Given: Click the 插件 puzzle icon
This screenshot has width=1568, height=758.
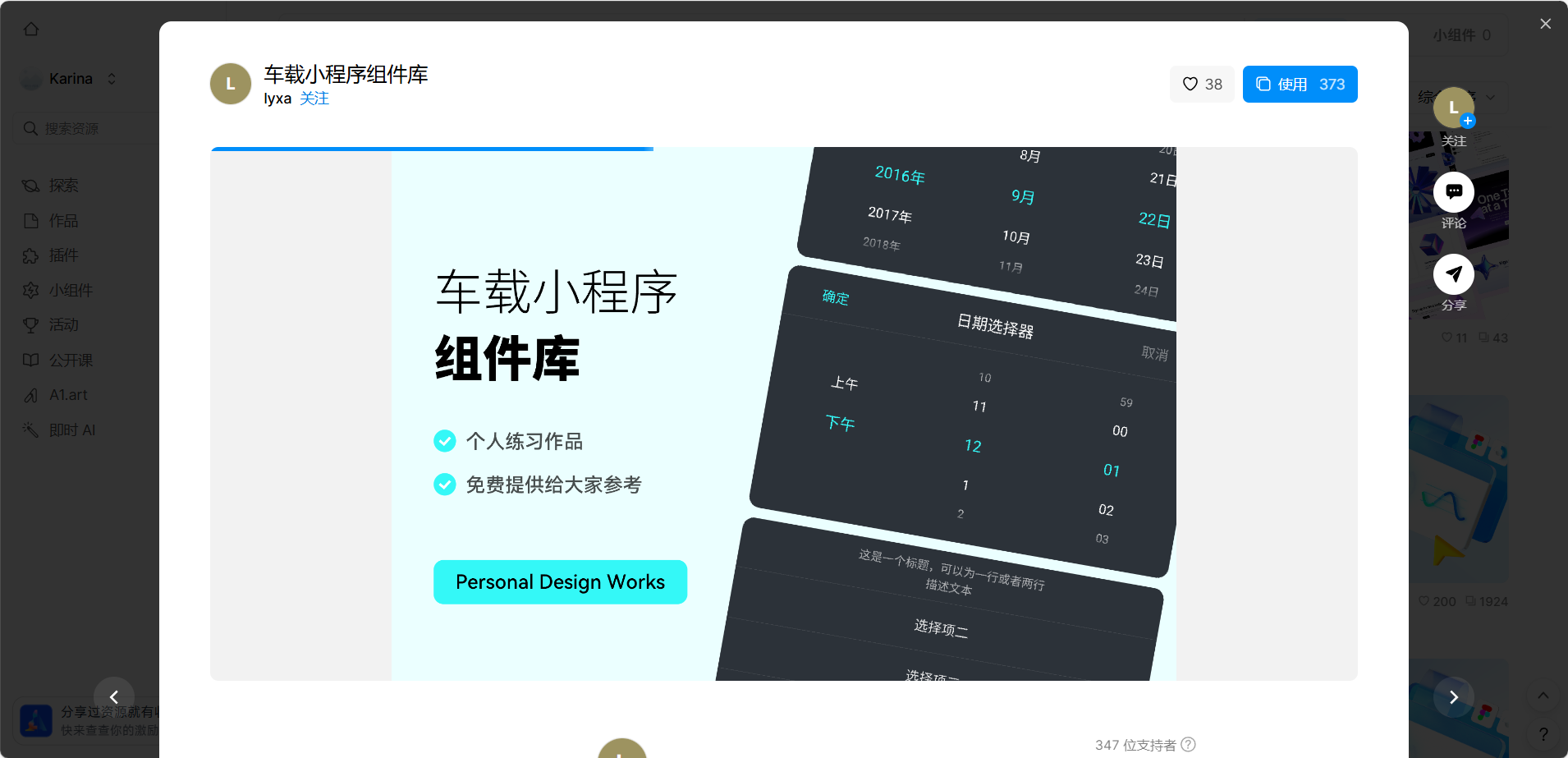Looking at the screenshot, I should pos(31,255).
